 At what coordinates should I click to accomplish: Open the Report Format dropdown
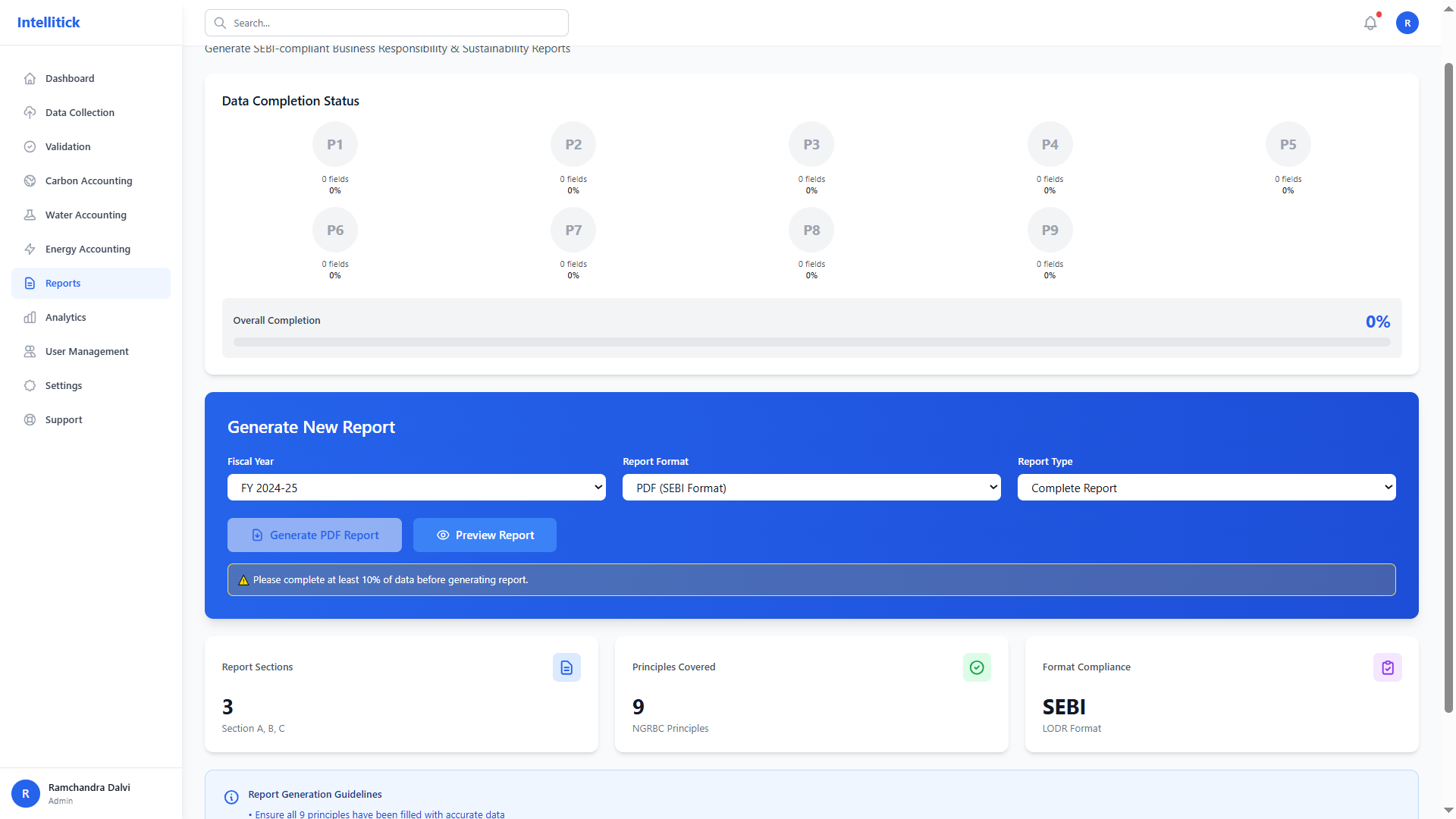811,487
